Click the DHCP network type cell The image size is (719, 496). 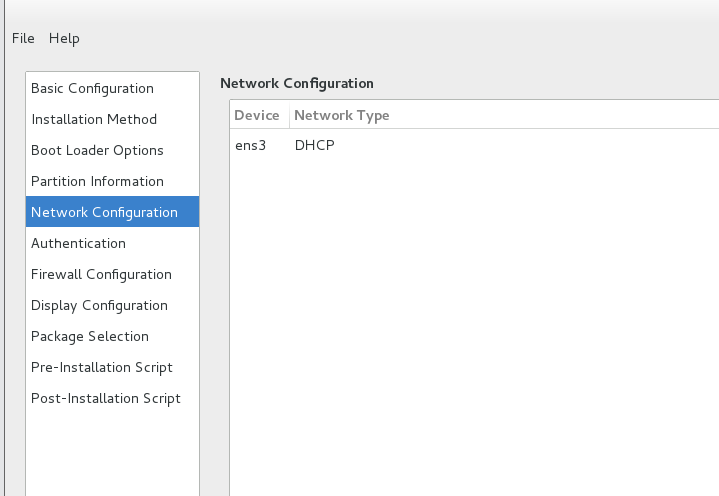[x=314, y=145]
